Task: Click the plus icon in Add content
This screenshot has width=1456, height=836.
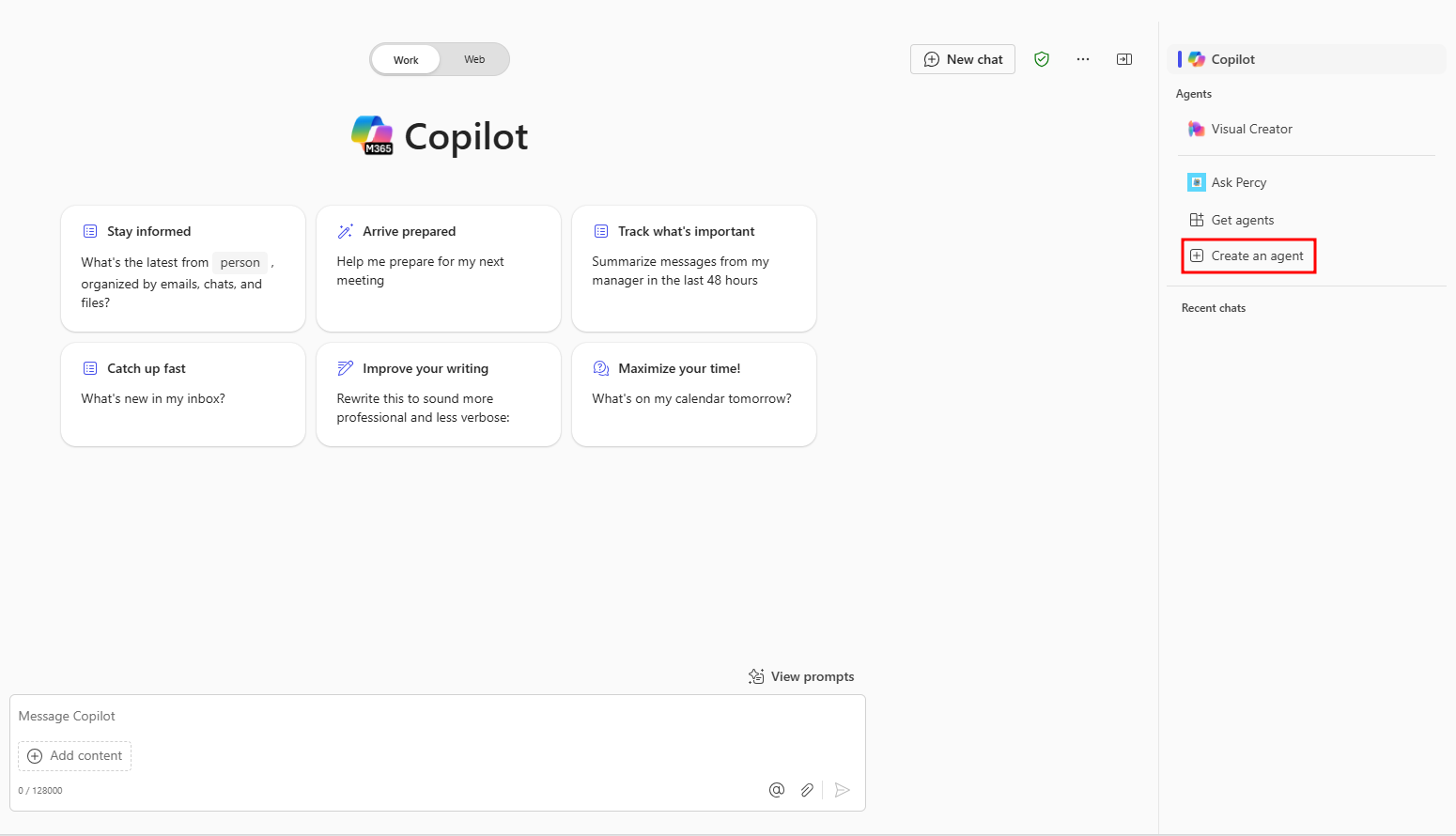Action: pos(35,755)
